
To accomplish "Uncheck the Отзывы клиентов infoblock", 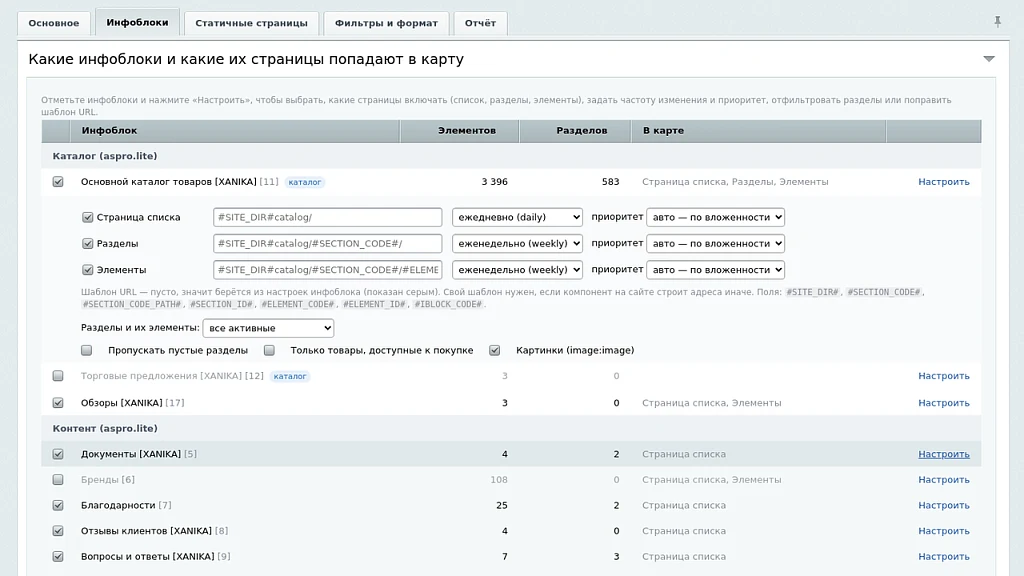I will [x=58, y=530].
